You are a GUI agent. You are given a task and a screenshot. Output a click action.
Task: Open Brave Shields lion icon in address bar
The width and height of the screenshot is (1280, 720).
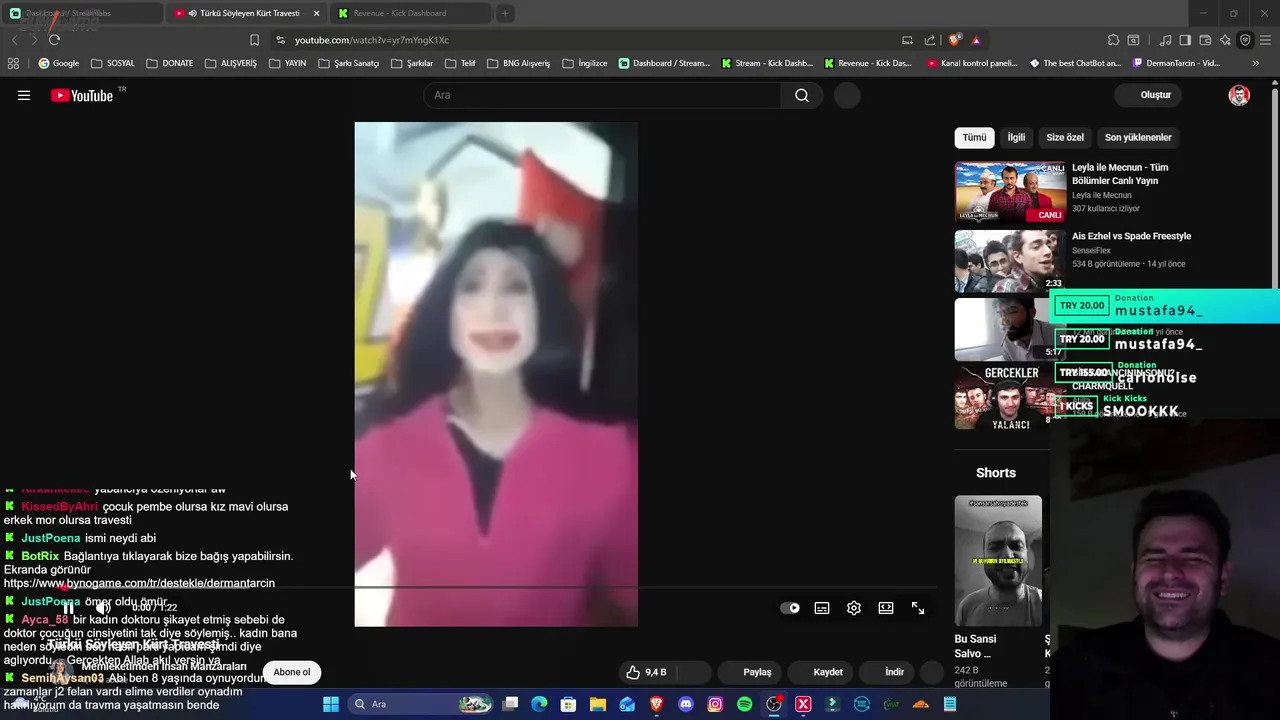click(955, 40)
